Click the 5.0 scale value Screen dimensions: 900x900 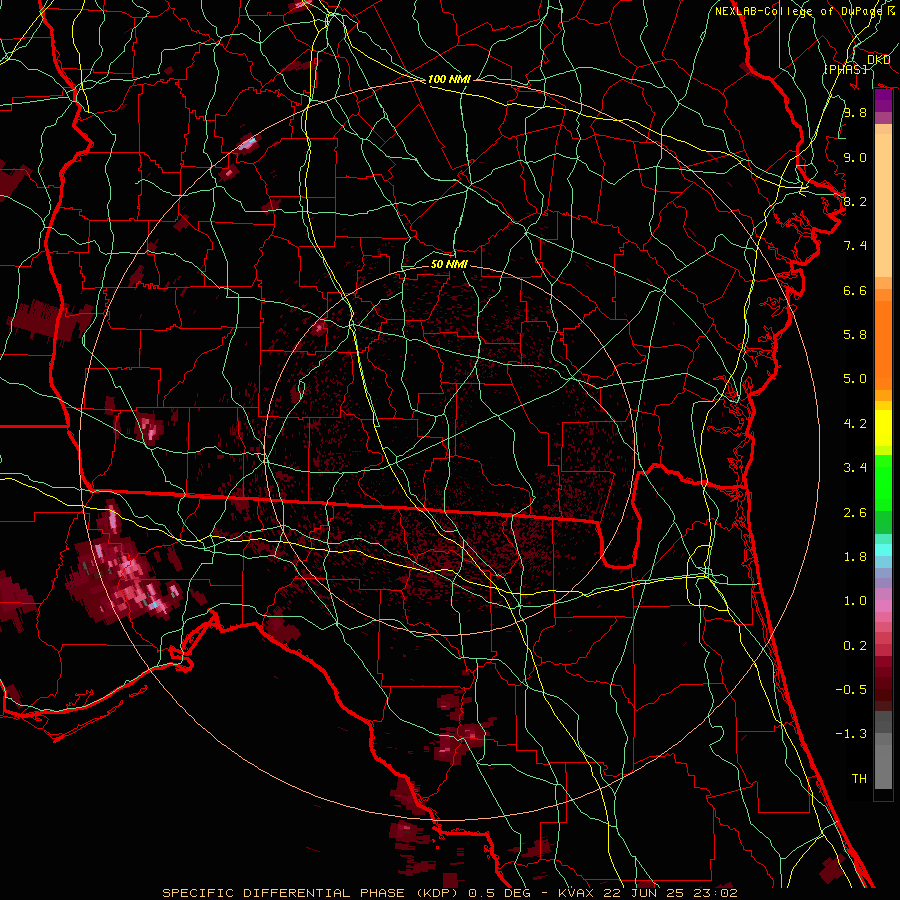pos(855,379)
